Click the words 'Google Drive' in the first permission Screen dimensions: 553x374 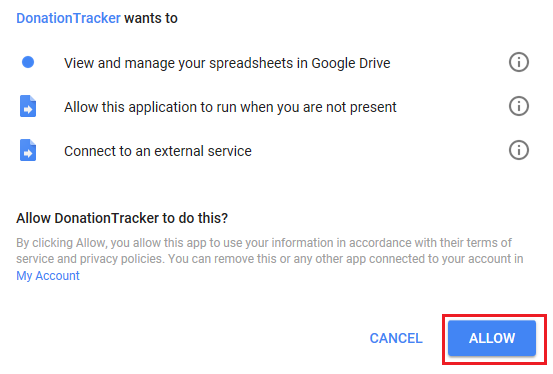[x=351, y=63]
